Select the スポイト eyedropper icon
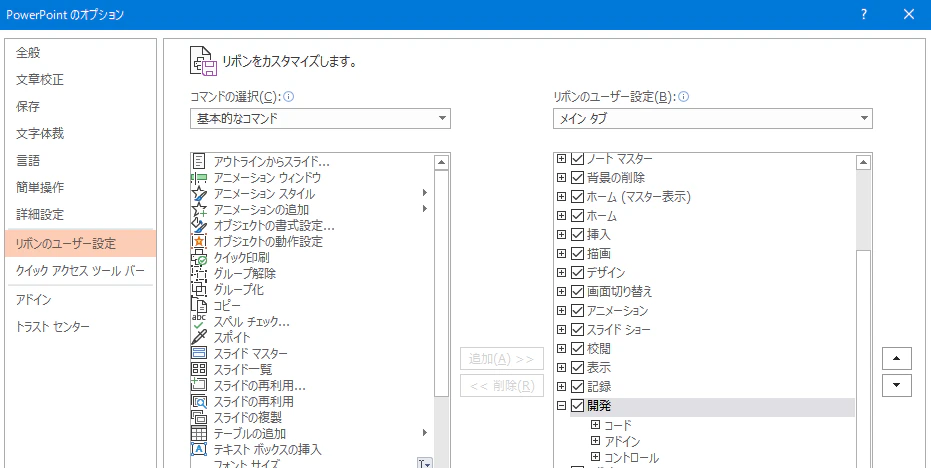 tap(200, 337)
